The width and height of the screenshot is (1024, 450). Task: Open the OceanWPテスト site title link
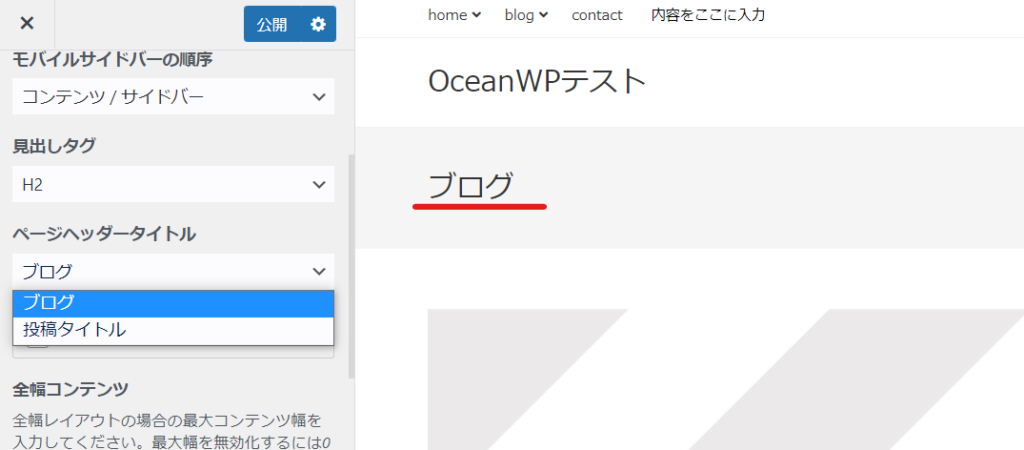[x=537, y=82]
